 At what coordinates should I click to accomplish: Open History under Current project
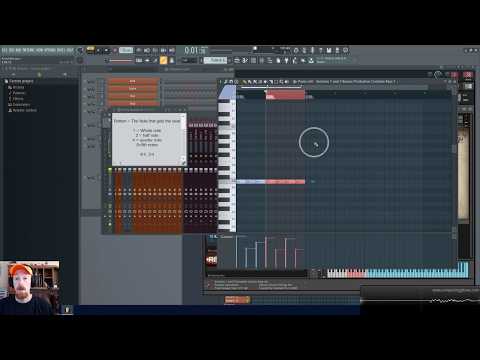click(x=16, y=87)
